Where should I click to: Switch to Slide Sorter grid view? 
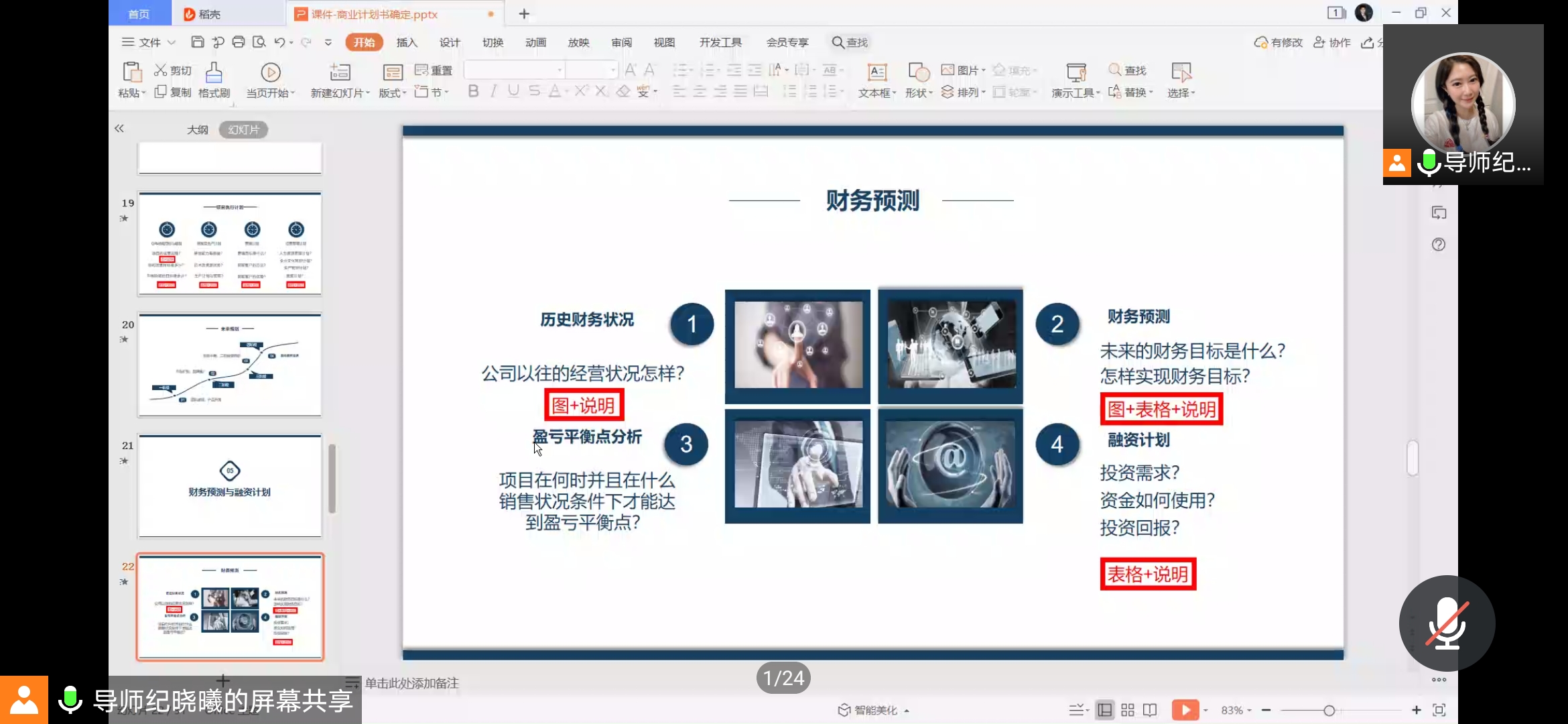(x=1128, y=710)
